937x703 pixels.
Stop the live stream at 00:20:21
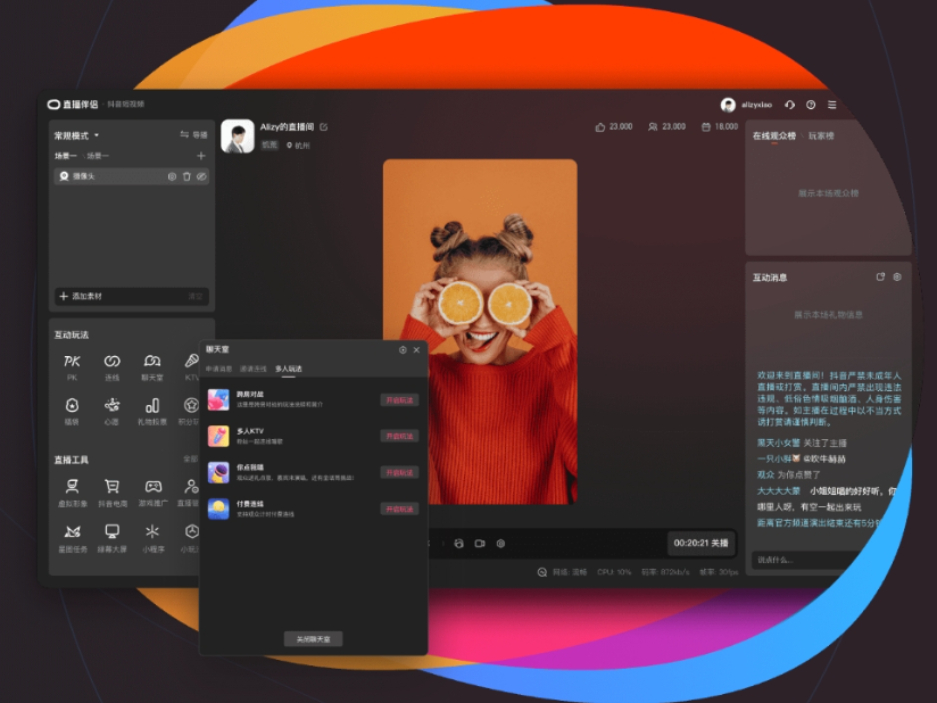701,543
